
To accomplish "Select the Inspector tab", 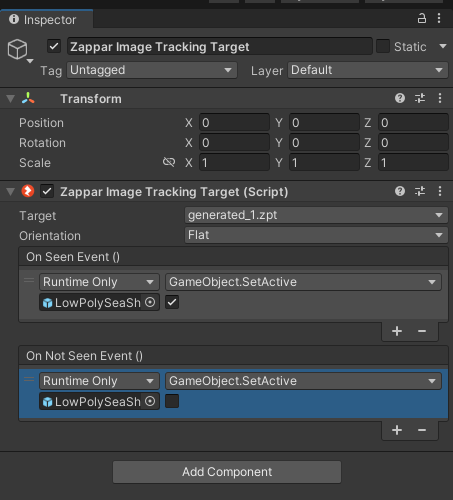I will 47,20.
